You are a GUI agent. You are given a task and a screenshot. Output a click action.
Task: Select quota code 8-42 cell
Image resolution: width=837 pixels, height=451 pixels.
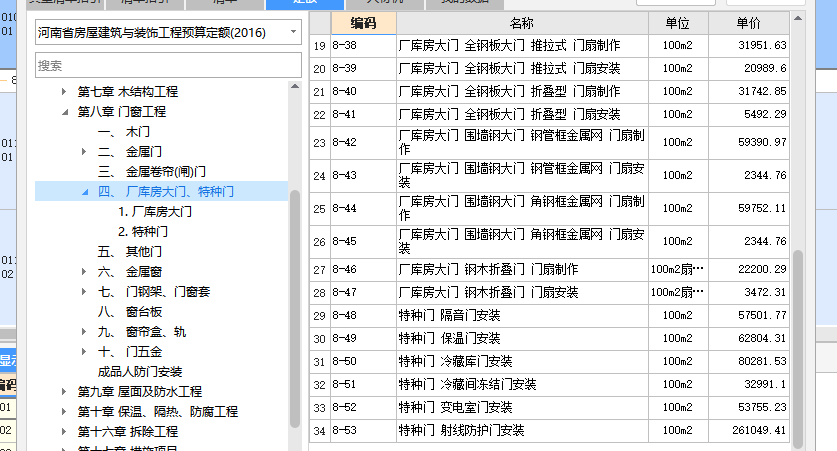coord(363,143)
